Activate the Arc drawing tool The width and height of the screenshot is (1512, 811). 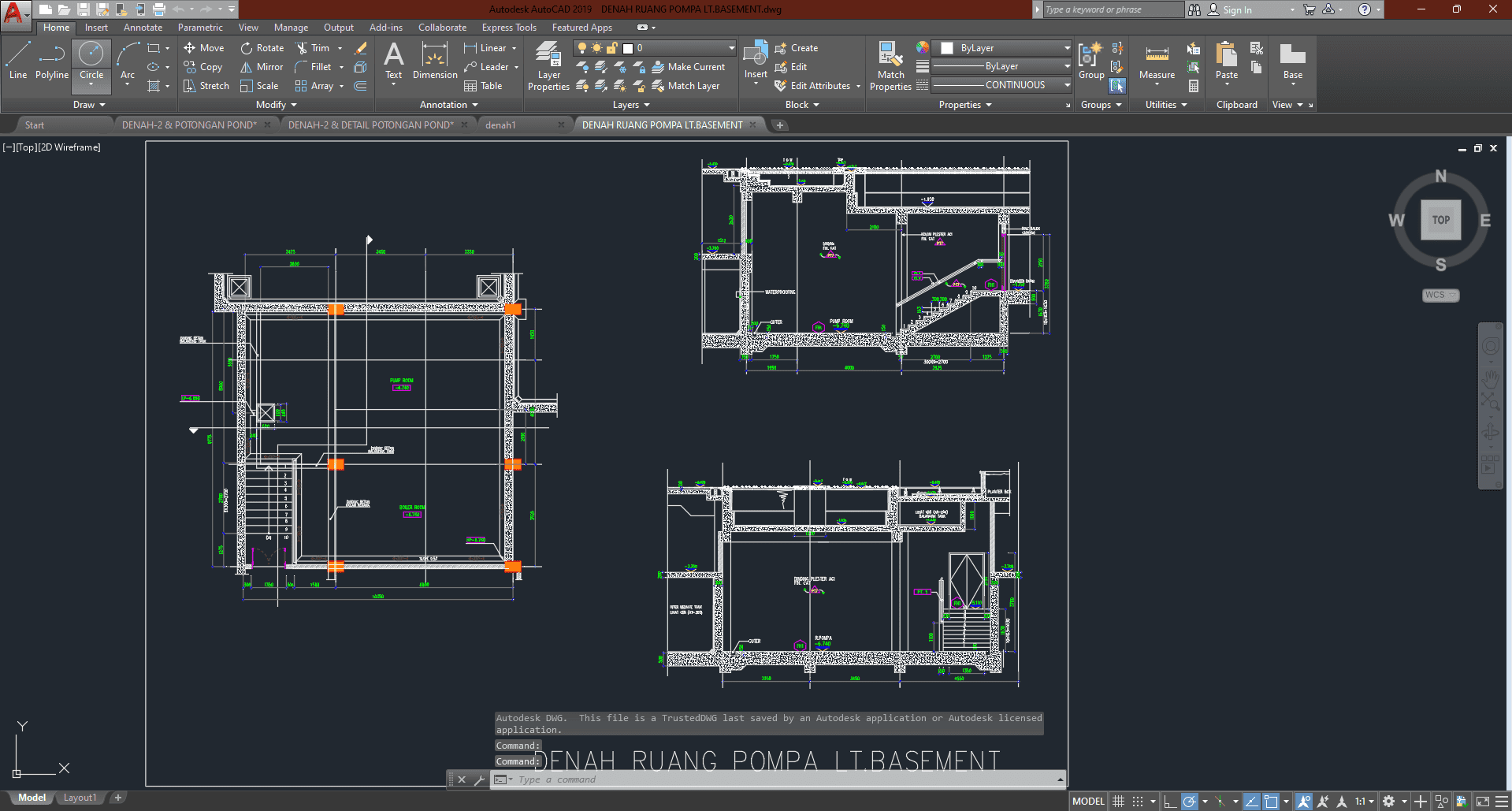(x=128, y=61)
